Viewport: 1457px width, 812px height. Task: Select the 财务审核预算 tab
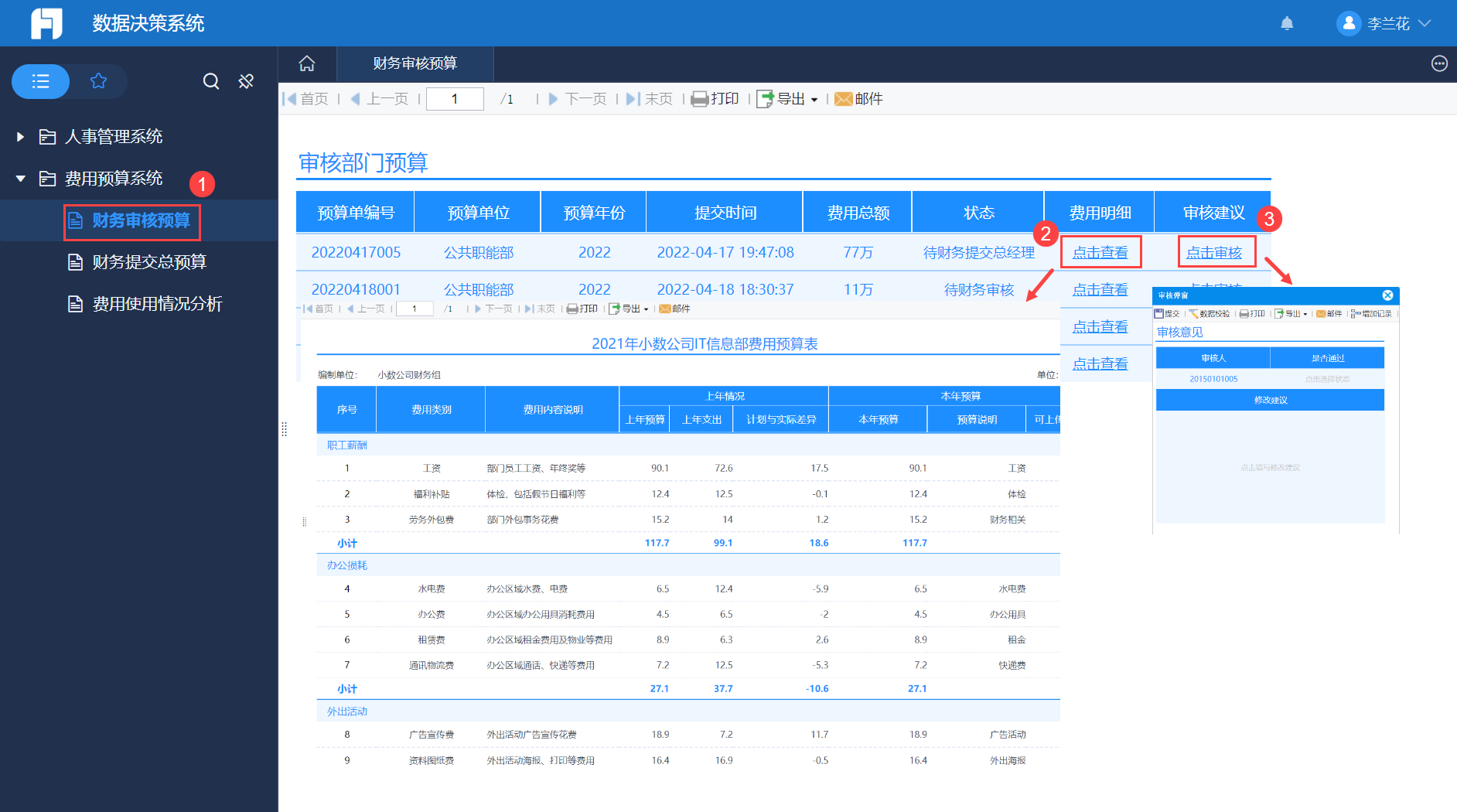click(x=415, y=63)
